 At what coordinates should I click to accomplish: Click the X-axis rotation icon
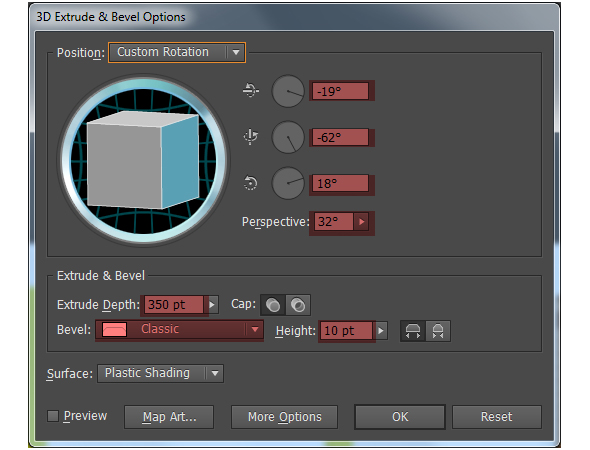click(x=250, y=90)
